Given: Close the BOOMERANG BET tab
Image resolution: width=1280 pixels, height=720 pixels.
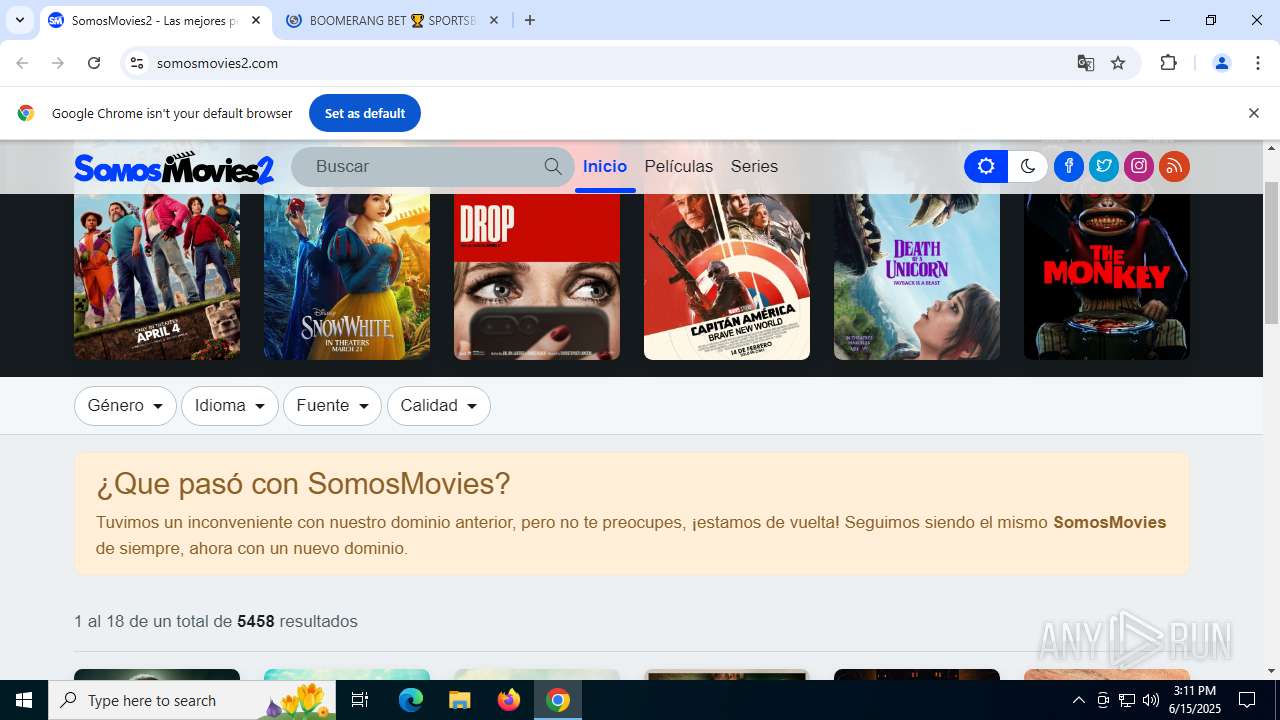Looking at the screenshot, I should (x=494, y=20).
